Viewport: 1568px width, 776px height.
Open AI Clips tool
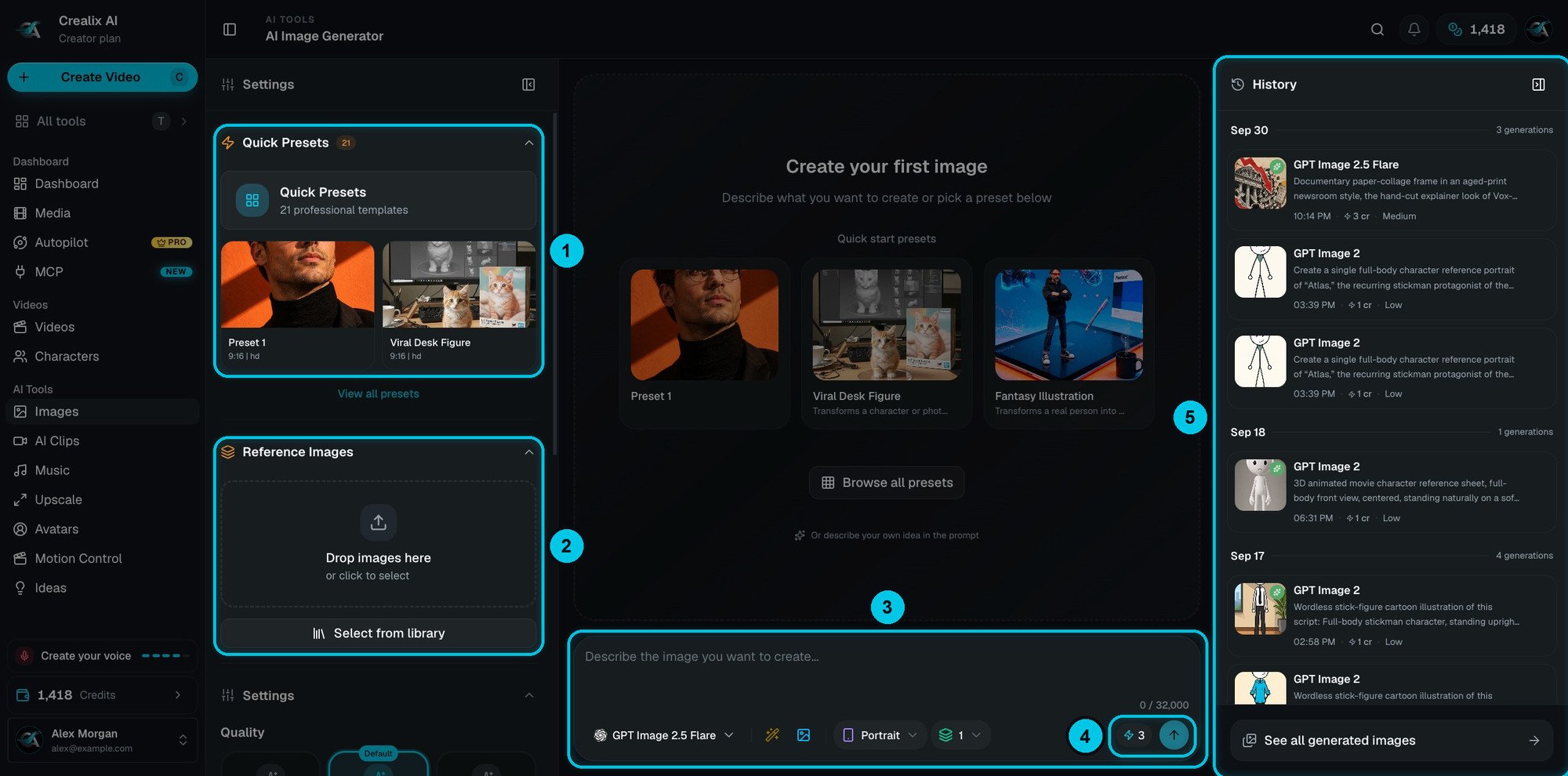tap(102, 441)
